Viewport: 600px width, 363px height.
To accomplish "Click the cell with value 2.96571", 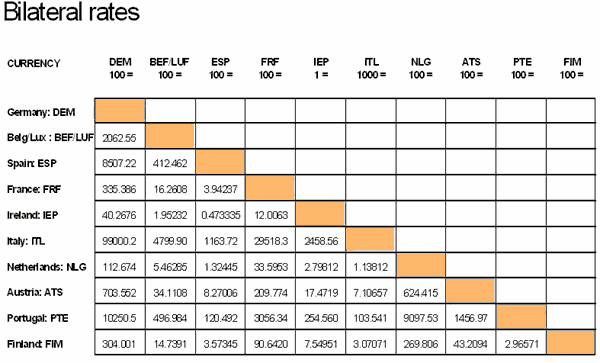I will tap(521, 343).
